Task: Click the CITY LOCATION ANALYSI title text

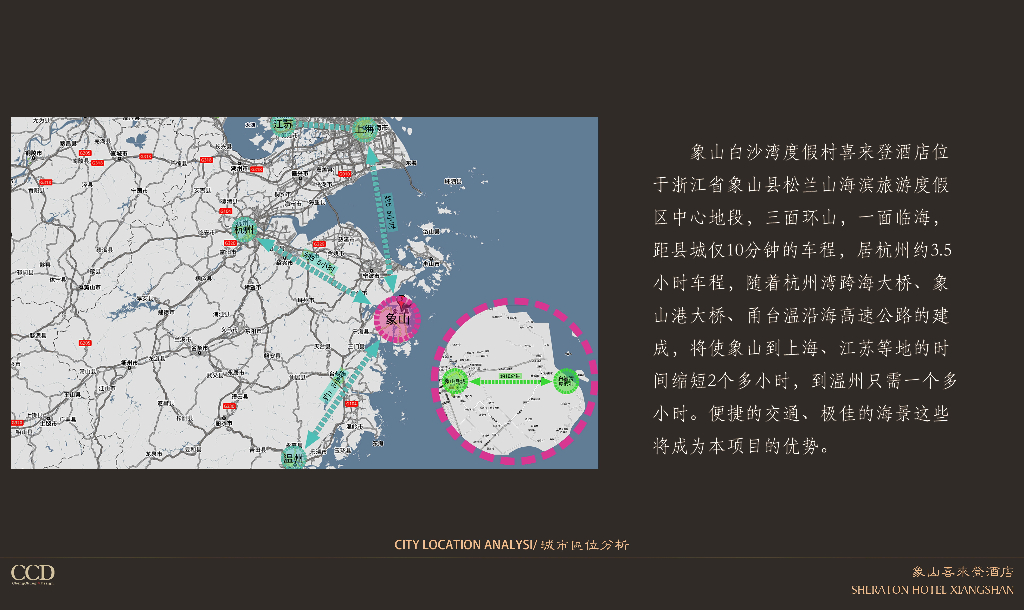Action: 465,545
